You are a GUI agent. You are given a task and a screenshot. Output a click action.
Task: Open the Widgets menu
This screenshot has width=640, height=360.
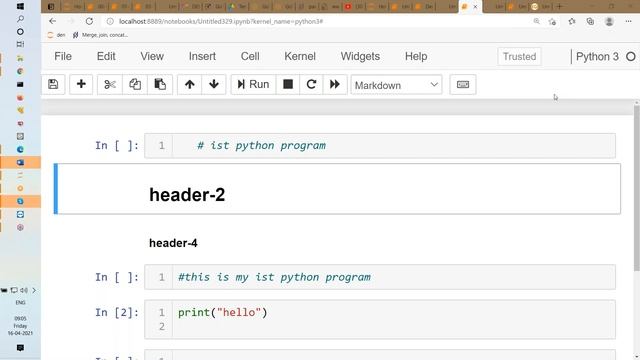coord(360,56)
